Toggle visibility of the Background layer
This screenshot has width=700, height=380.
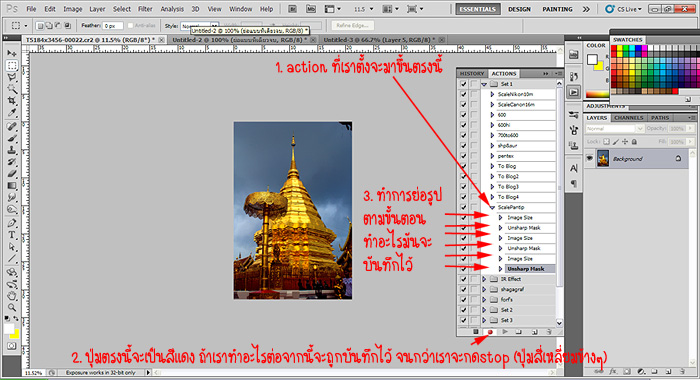click(590, 159)
